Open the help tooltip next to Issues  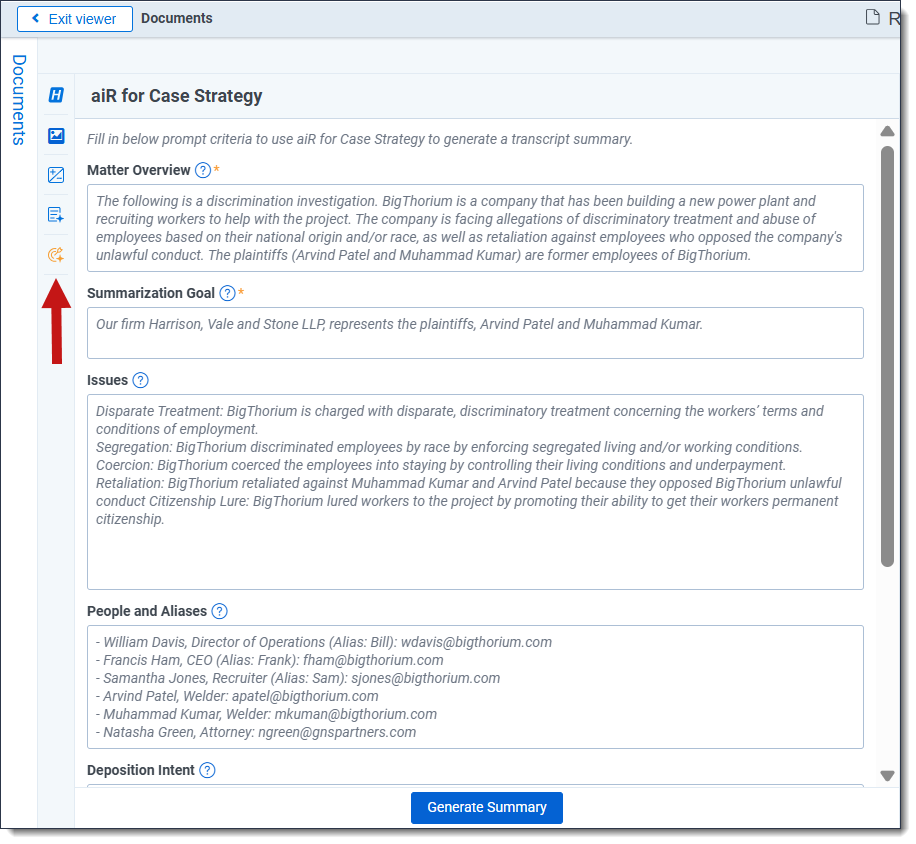140,380
